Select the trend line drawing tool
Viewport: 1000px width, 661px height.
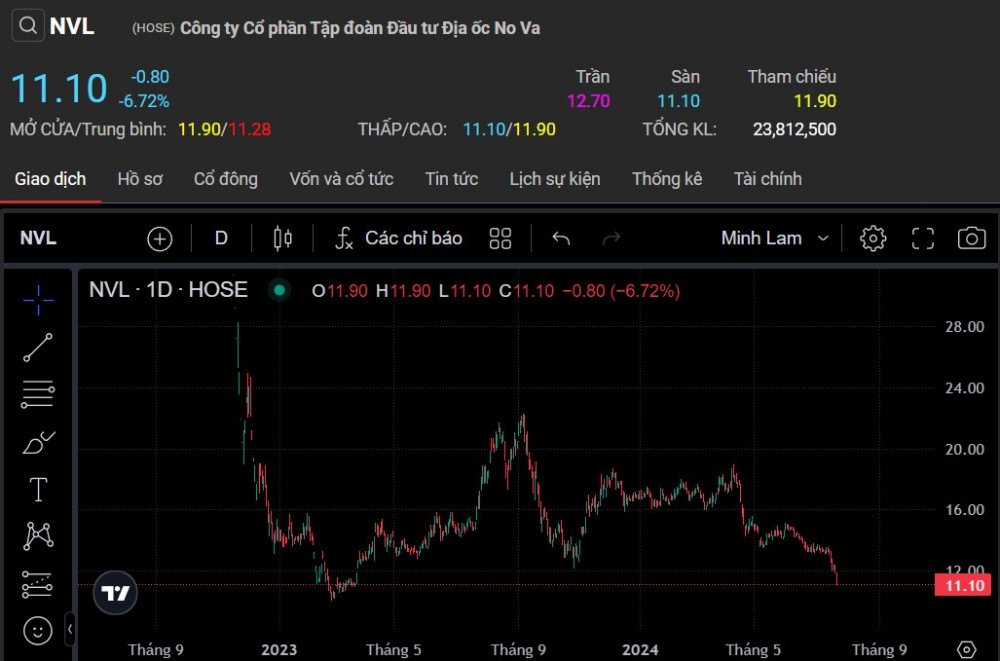coord(38,347)
